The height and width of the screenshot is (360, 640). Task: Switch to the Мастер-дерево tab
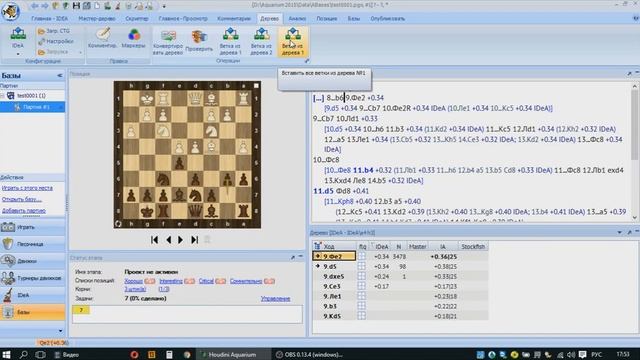[x=97, y=18]
